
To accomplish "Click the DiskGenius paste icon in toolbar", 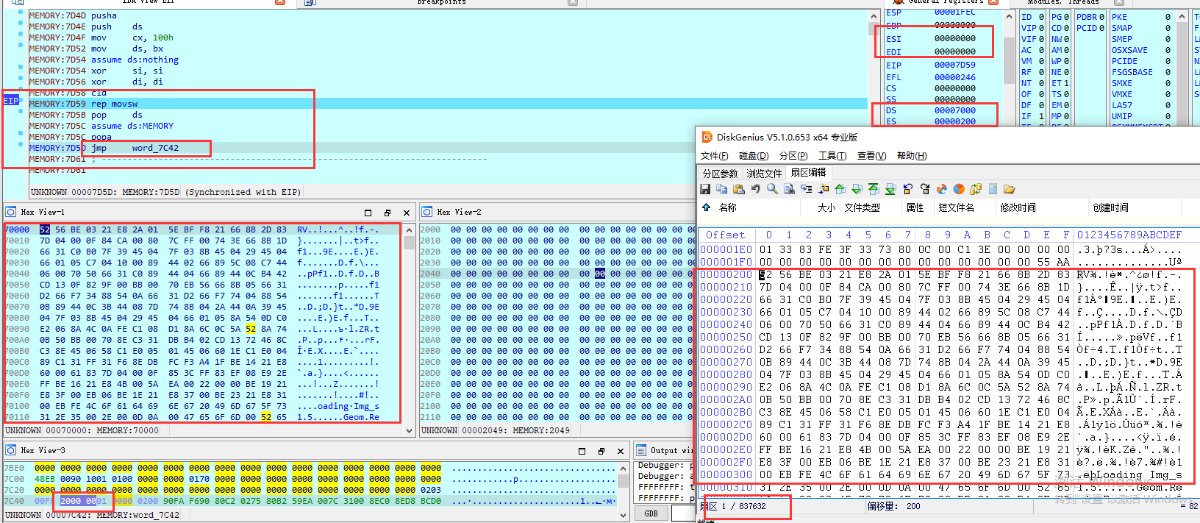I will click(739, 188).
